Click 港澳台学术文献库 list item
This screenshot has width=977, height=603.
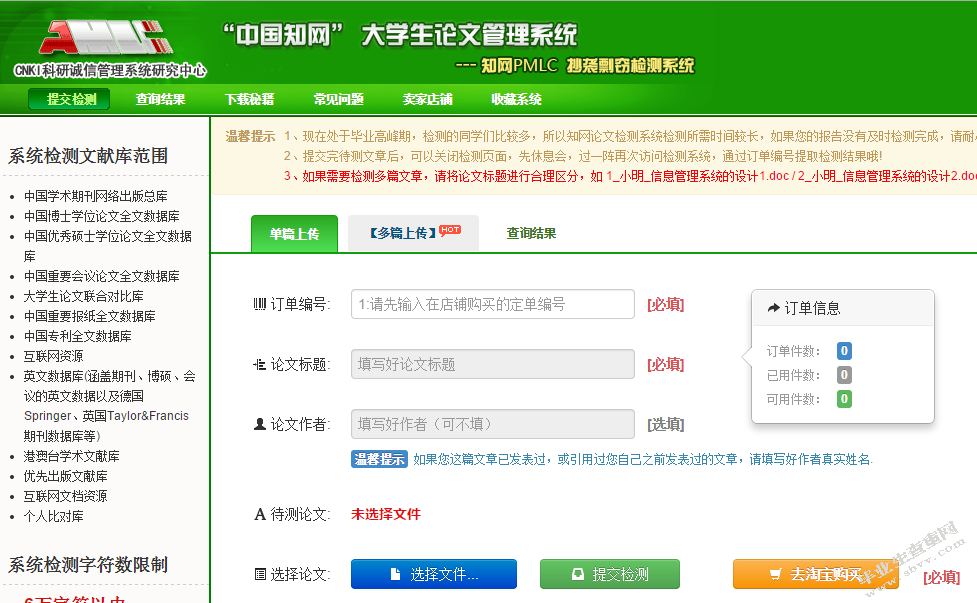(72, 456)
